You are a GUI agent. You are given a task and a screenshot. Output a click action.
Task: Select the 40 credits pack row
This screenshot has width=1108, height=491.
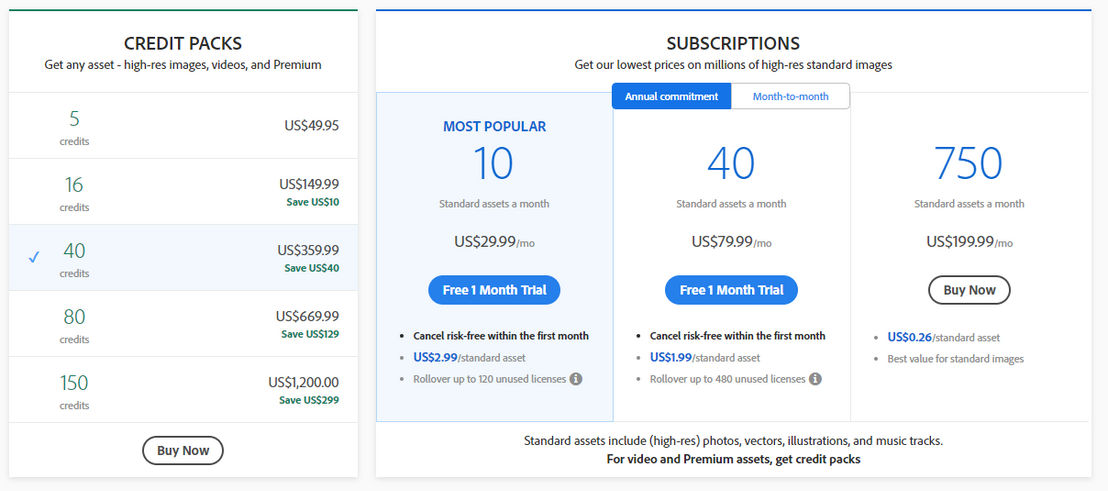click(x=183, y=258)
